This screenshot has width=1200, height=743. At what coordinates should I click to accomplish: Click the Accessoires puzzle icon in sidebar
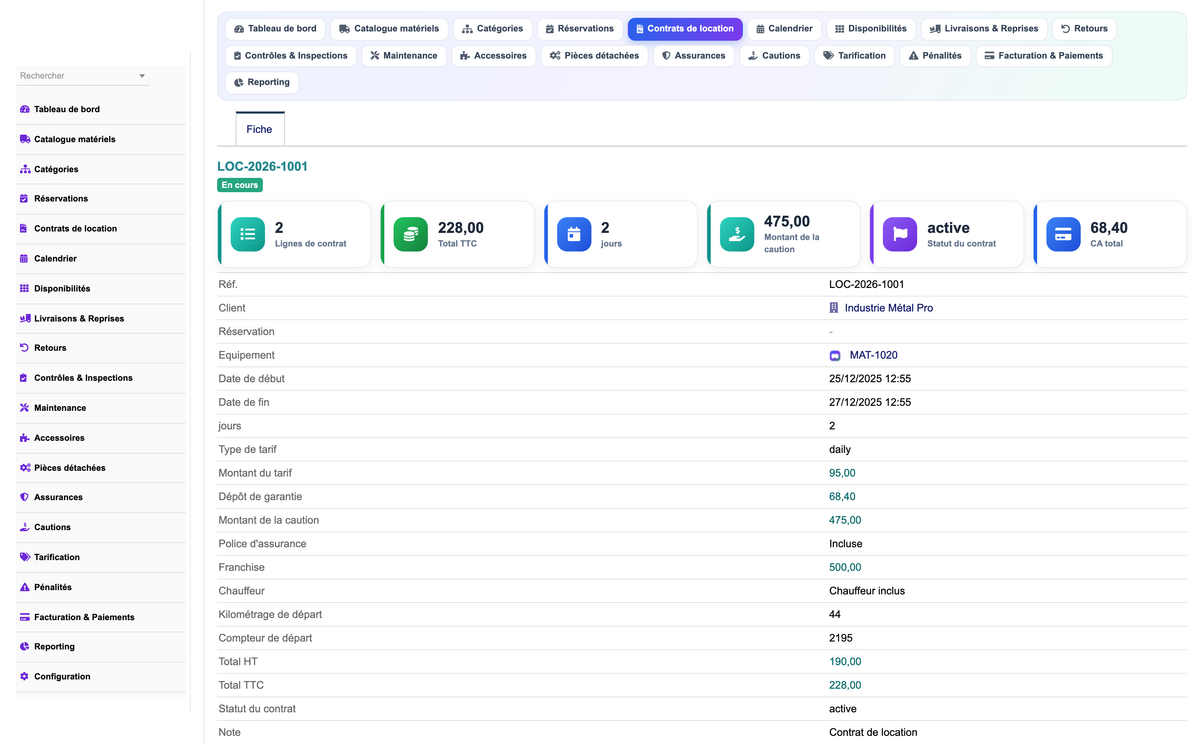click(24, 438)
